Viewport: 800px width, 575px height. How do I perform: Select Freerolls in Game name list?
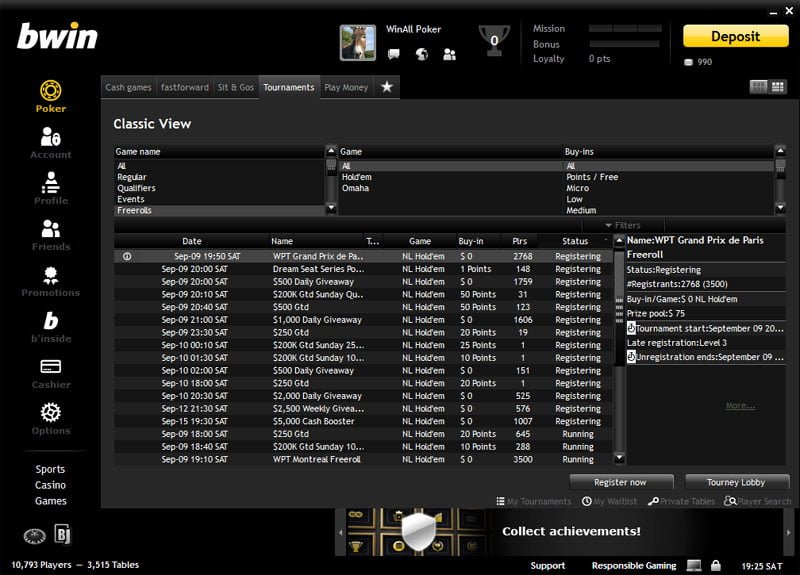(219, 210)
